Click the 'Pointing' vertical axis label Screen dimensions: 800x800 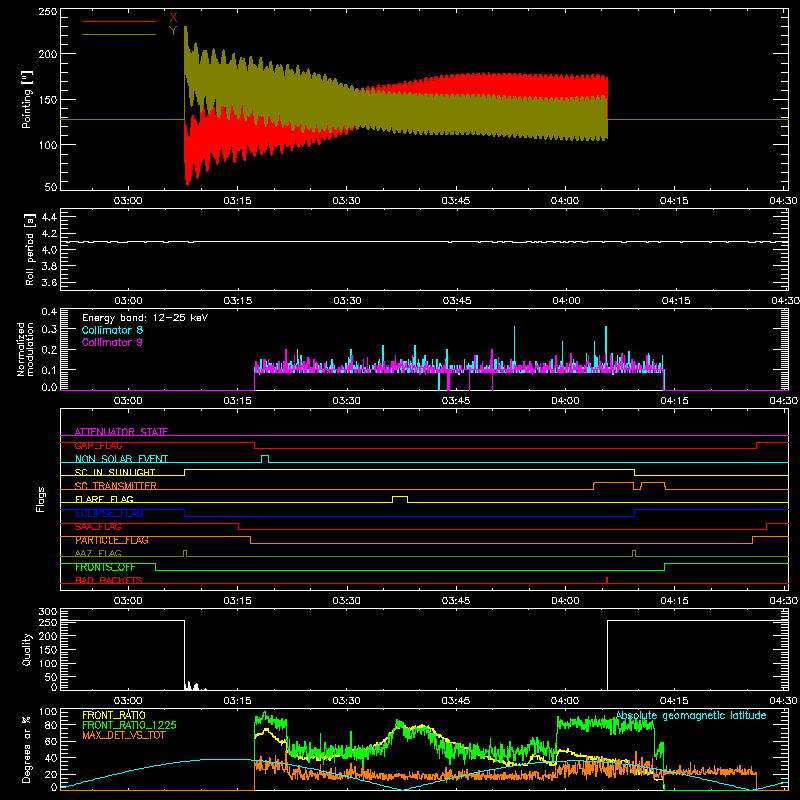(27, 99)
